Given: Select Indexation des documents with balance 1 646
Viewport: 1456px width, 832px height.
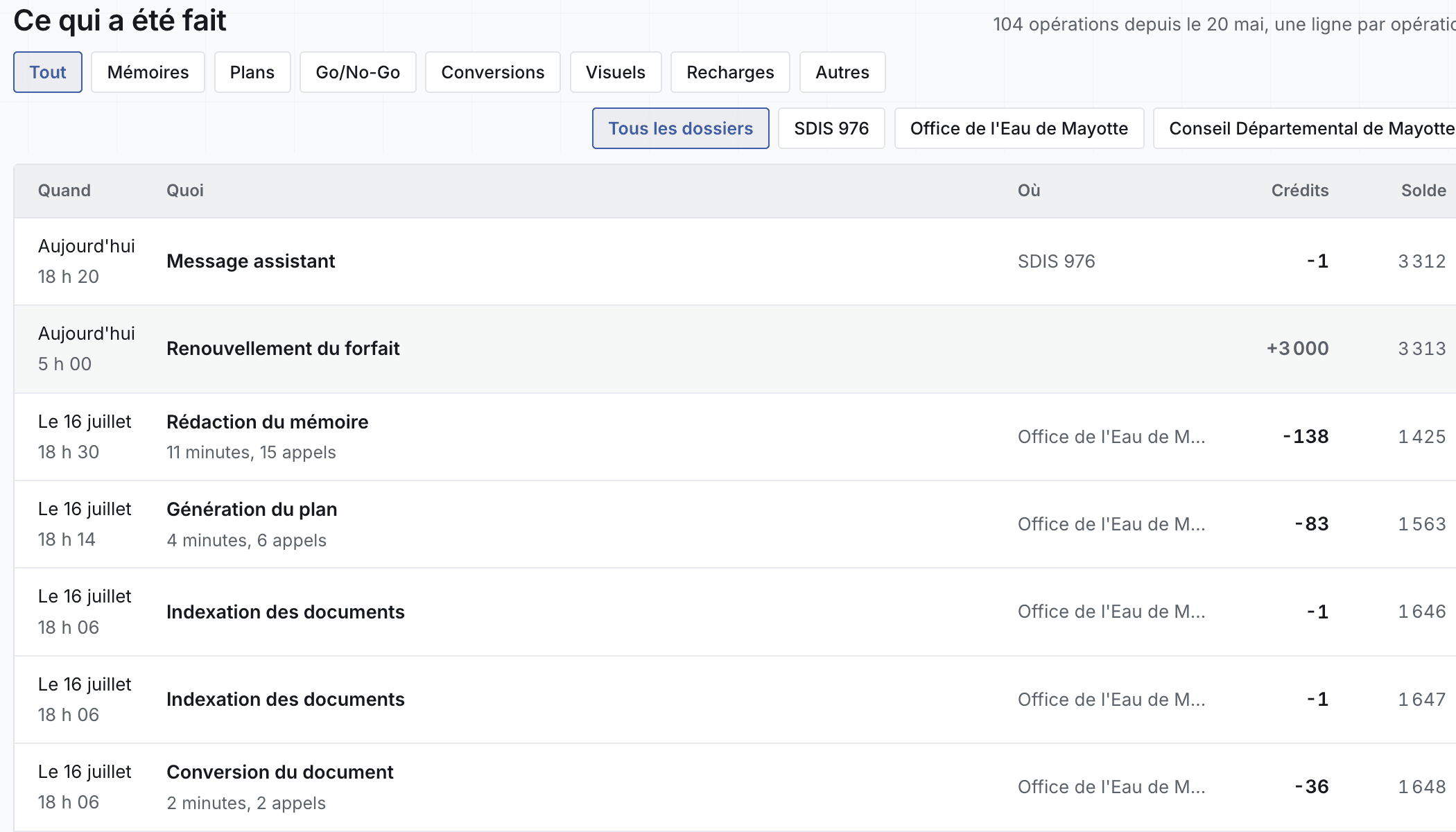Looking at the screenshot, I should pos(735,612).
